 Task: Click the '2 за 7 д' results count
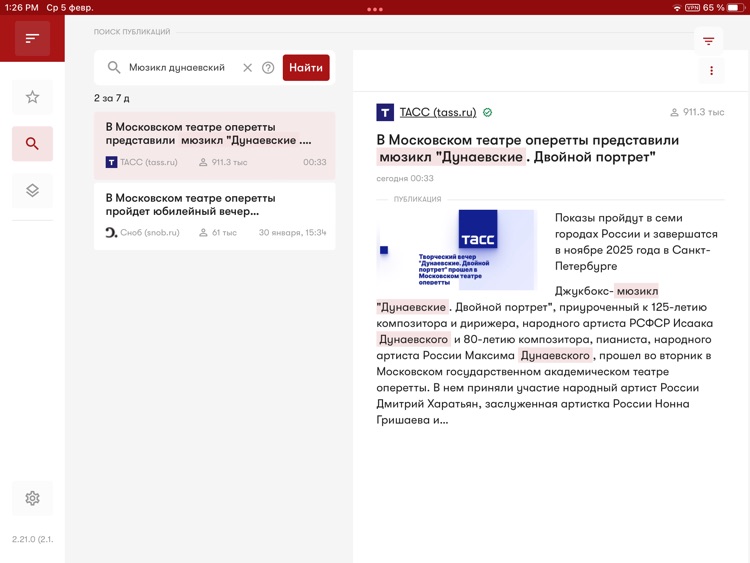[111, 98]
